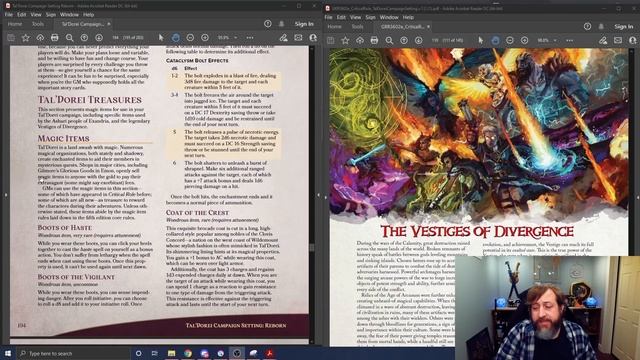Open Window menu in left Acrobat window
The height and width of the screenshot is (360, 640).
[x=69, y=14]
